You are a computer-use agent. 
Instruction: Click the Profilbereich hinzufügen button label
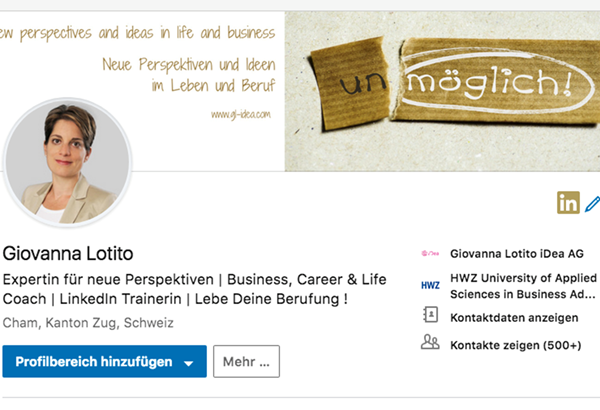click(x=93, y=361)
